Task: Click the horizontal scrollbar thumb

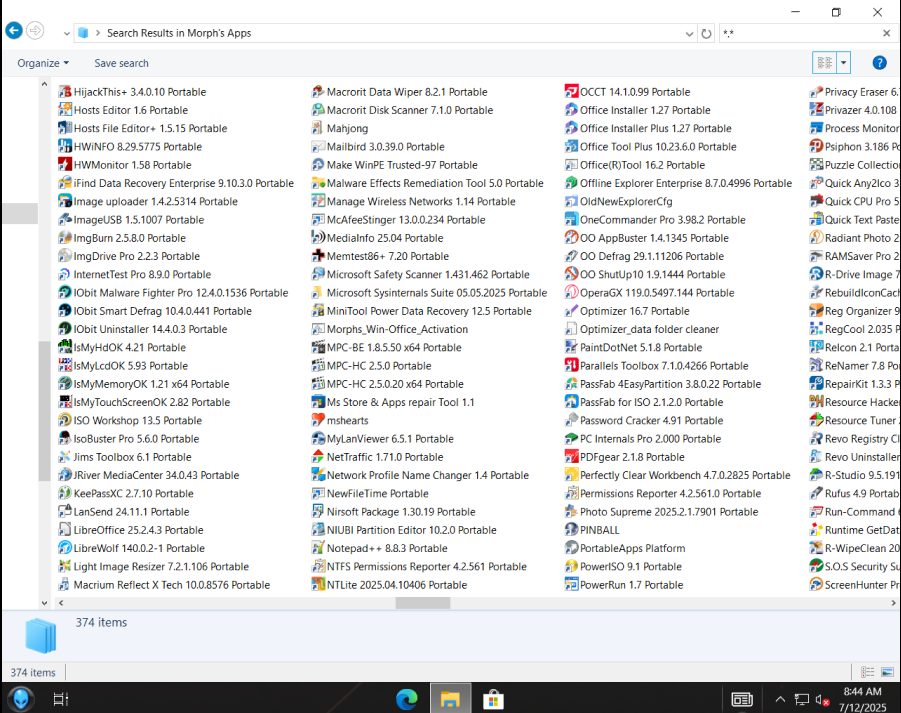Action: pyautogui.click(x=423, y=603)
